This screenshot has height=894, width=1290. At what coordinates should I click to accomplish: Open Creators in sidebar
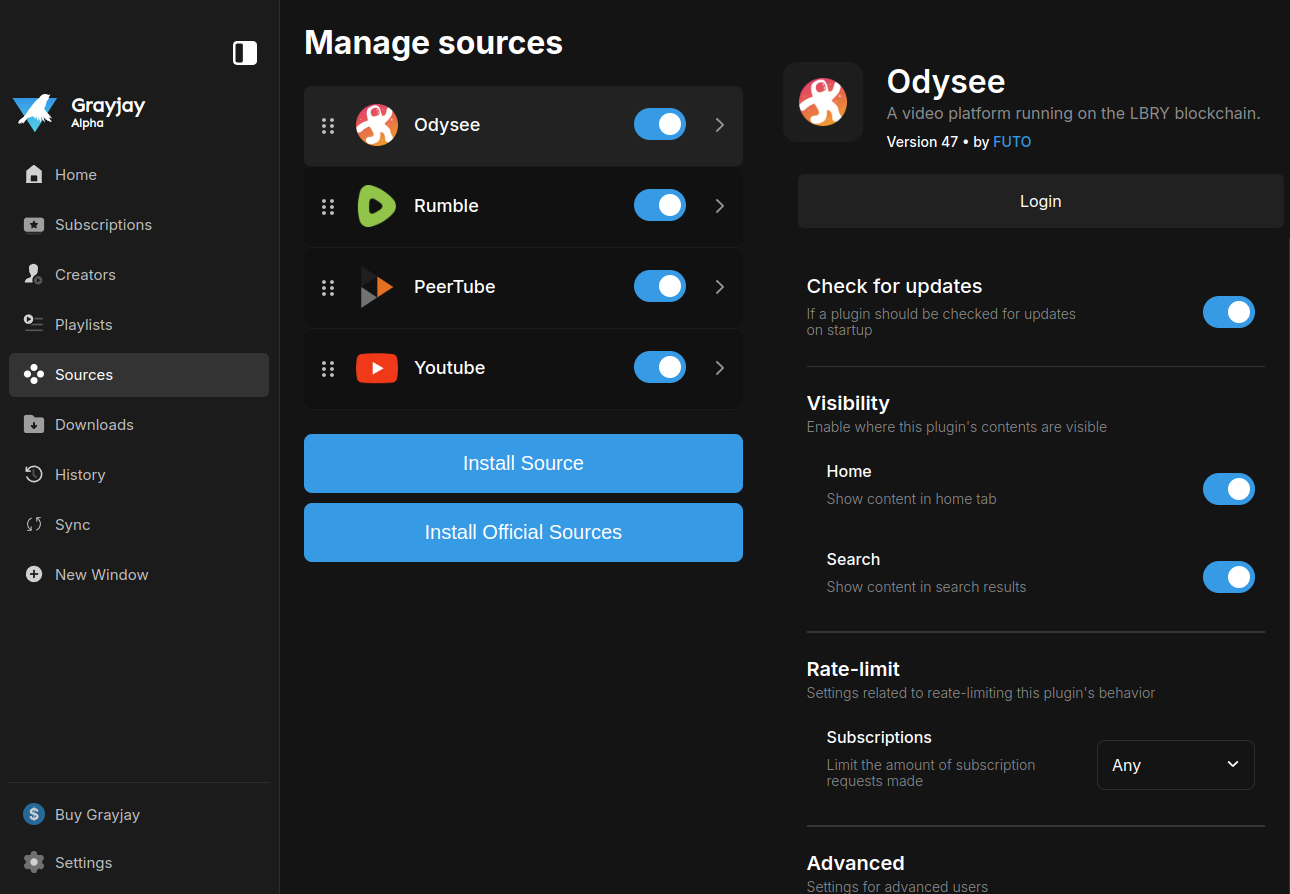pyautogui.click(x=139, y=274)
